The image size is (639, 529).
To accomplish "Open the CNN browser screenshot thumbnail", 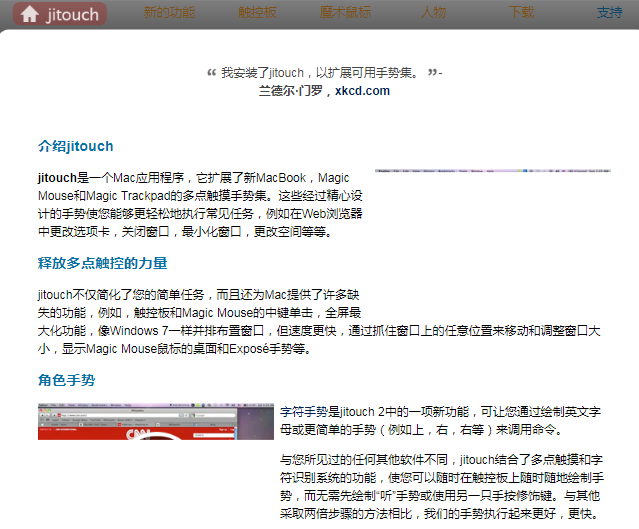I will (156, 421).
